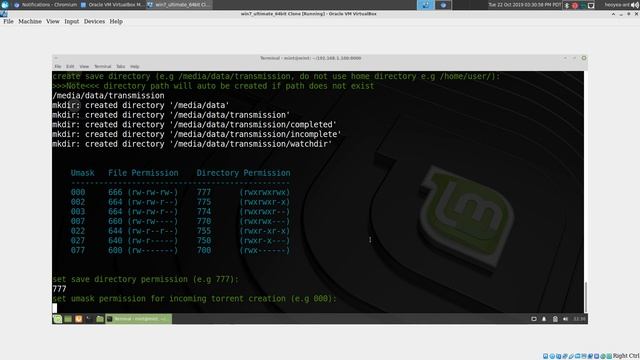
Task: Click the guest taskbar clock
Action: (579, 319)
